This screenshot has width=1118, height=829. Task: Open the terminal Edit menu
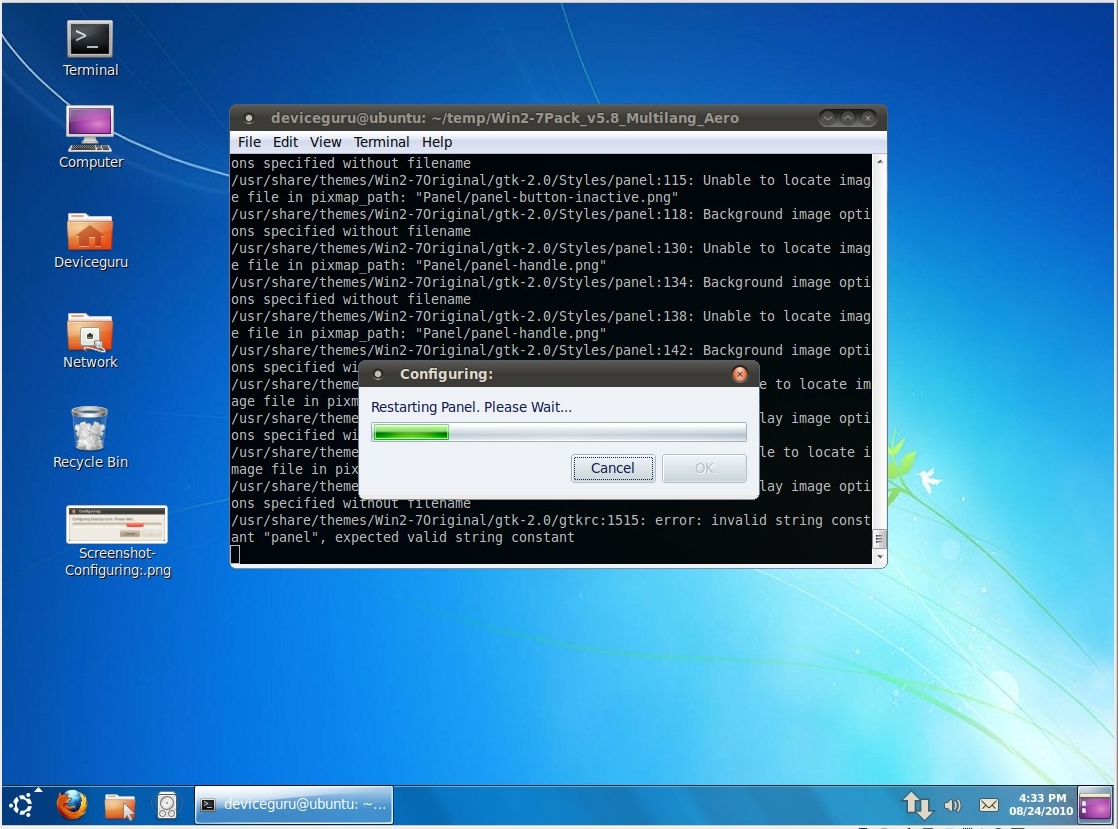(x=285, y=142)
